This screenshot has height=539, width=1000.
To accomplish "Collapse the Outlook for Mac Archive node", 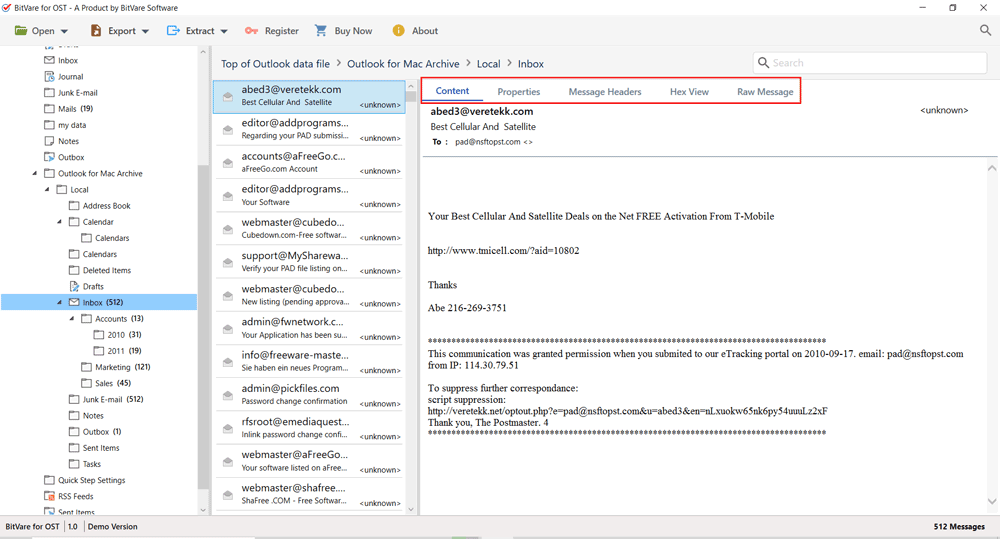I will tap(35, 174).
